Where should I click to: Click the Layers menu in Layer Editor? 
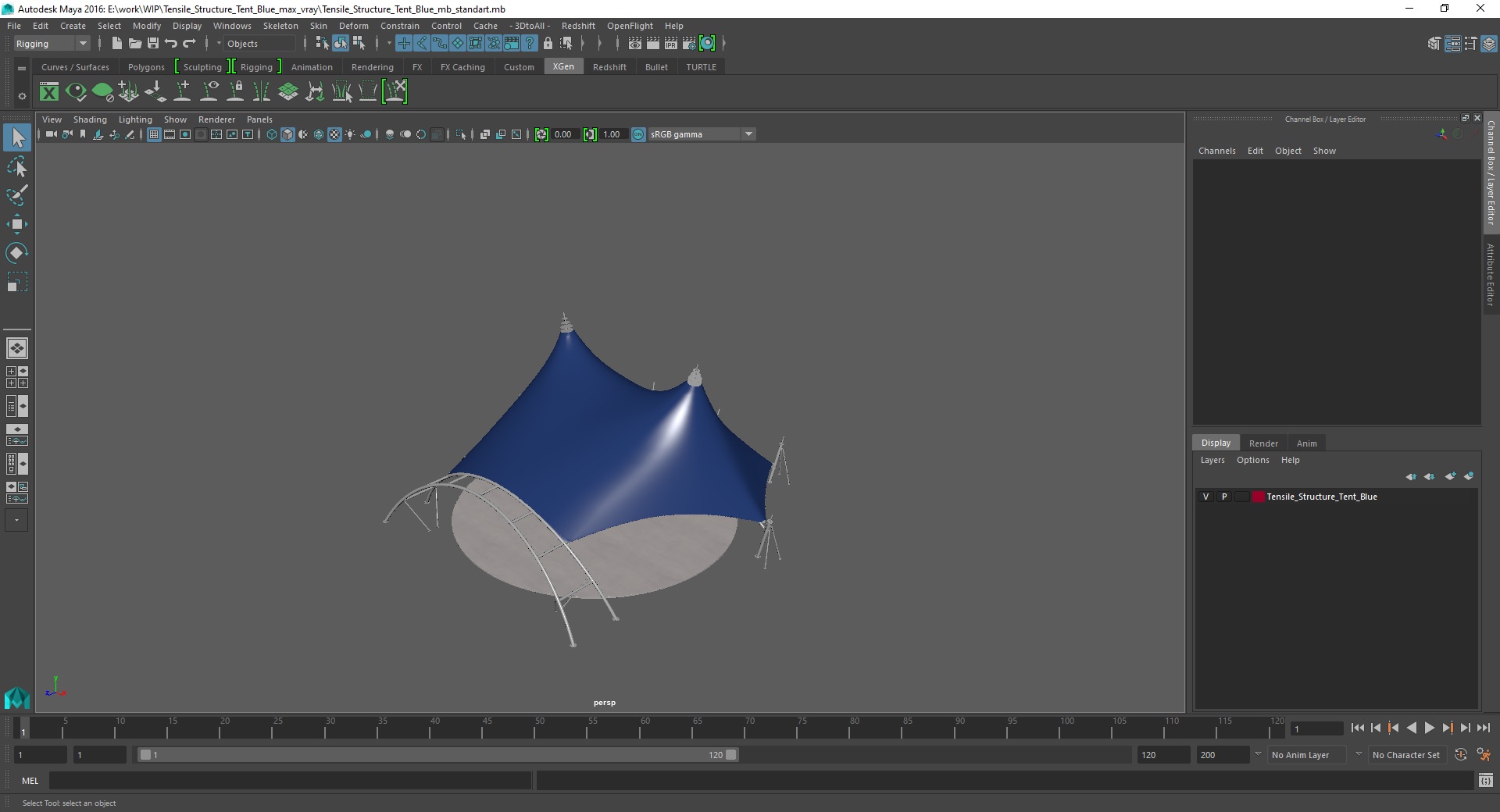[1212, 460]
